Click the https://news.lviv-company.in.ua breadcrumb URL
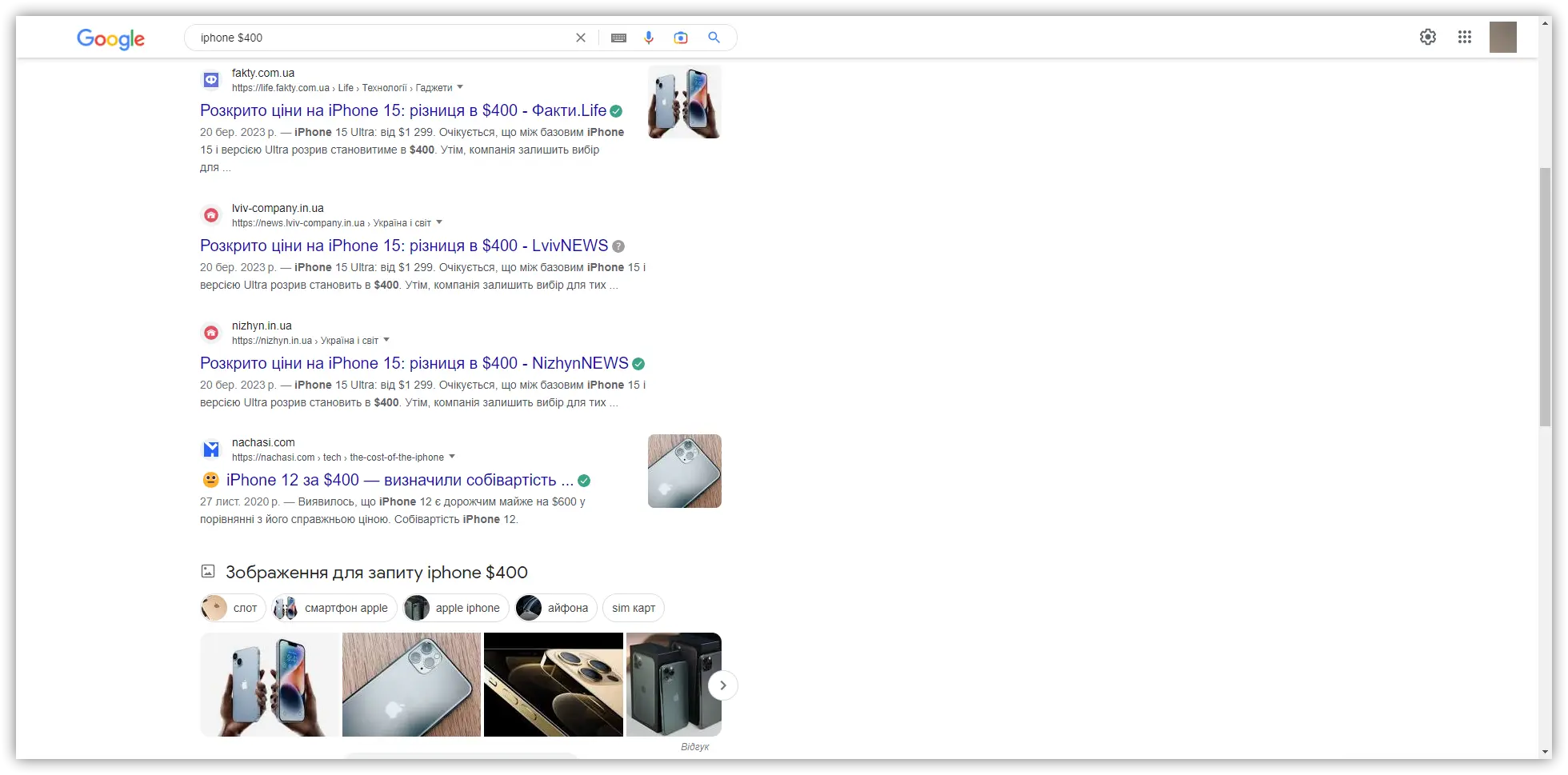Viewport: 1568px width, 775px height. click(x=331, y=223)
